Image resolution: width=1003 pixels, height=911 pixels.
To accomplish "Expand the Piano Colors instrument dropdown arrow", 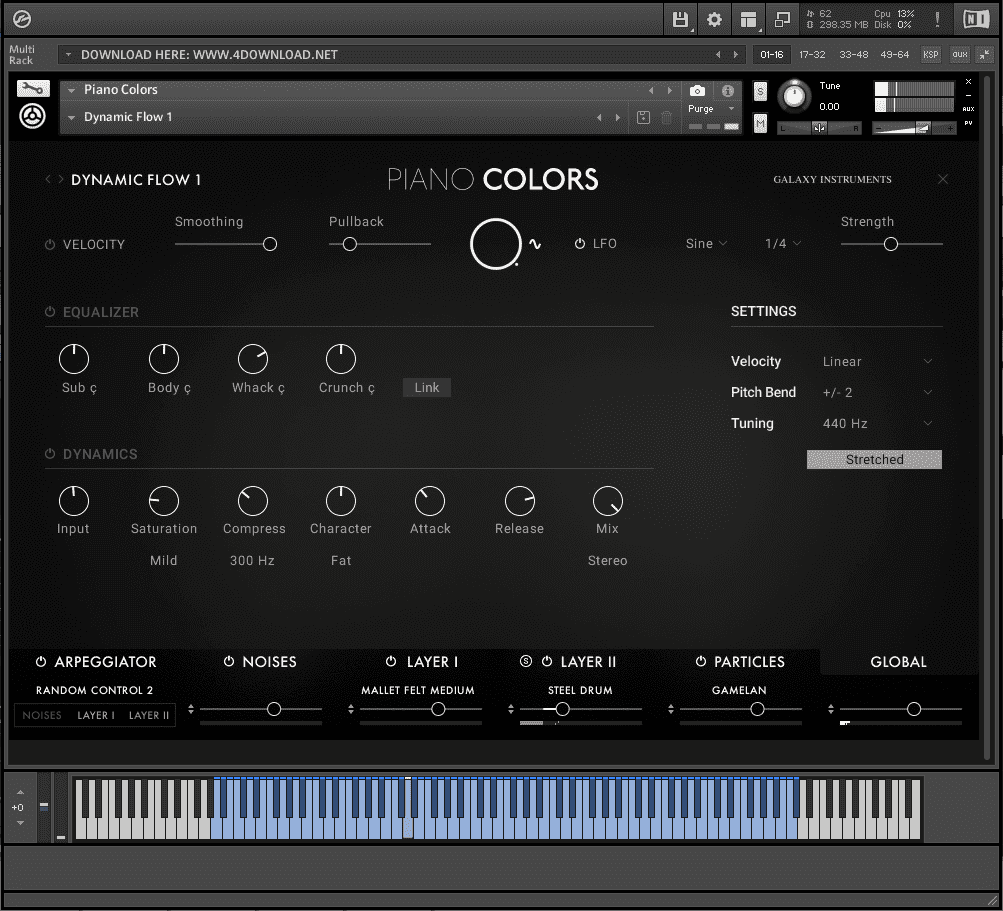I will pos(72,90).
